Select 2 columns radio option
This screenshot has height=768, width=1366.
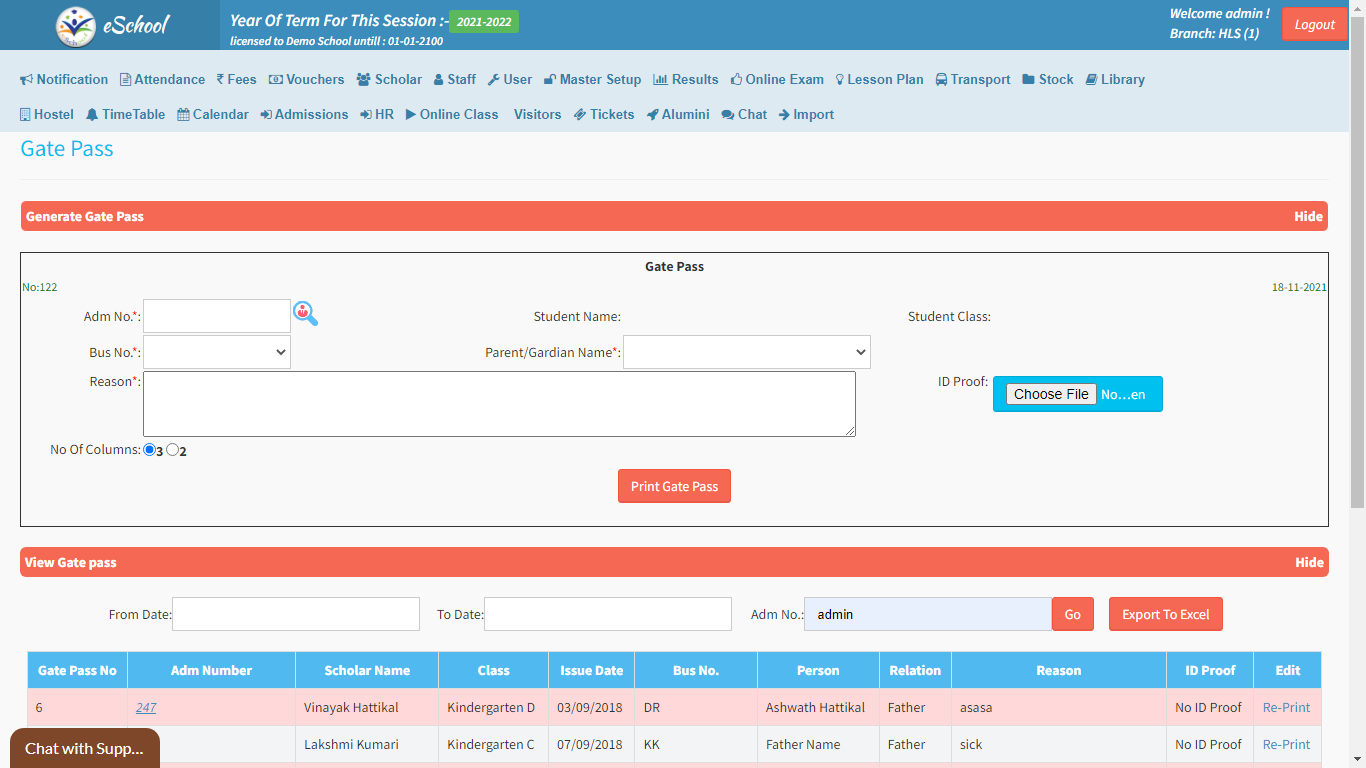tap(173, 450)
